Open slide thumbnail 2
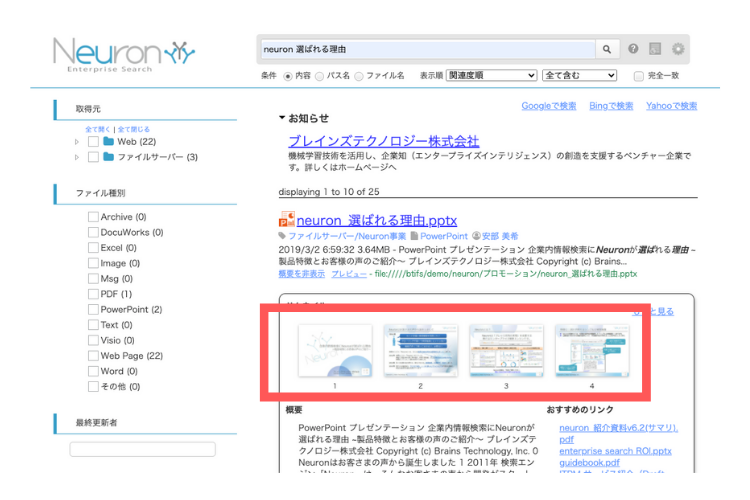The height and width of the screenshot is (500, 750). [x=420, y=351]
